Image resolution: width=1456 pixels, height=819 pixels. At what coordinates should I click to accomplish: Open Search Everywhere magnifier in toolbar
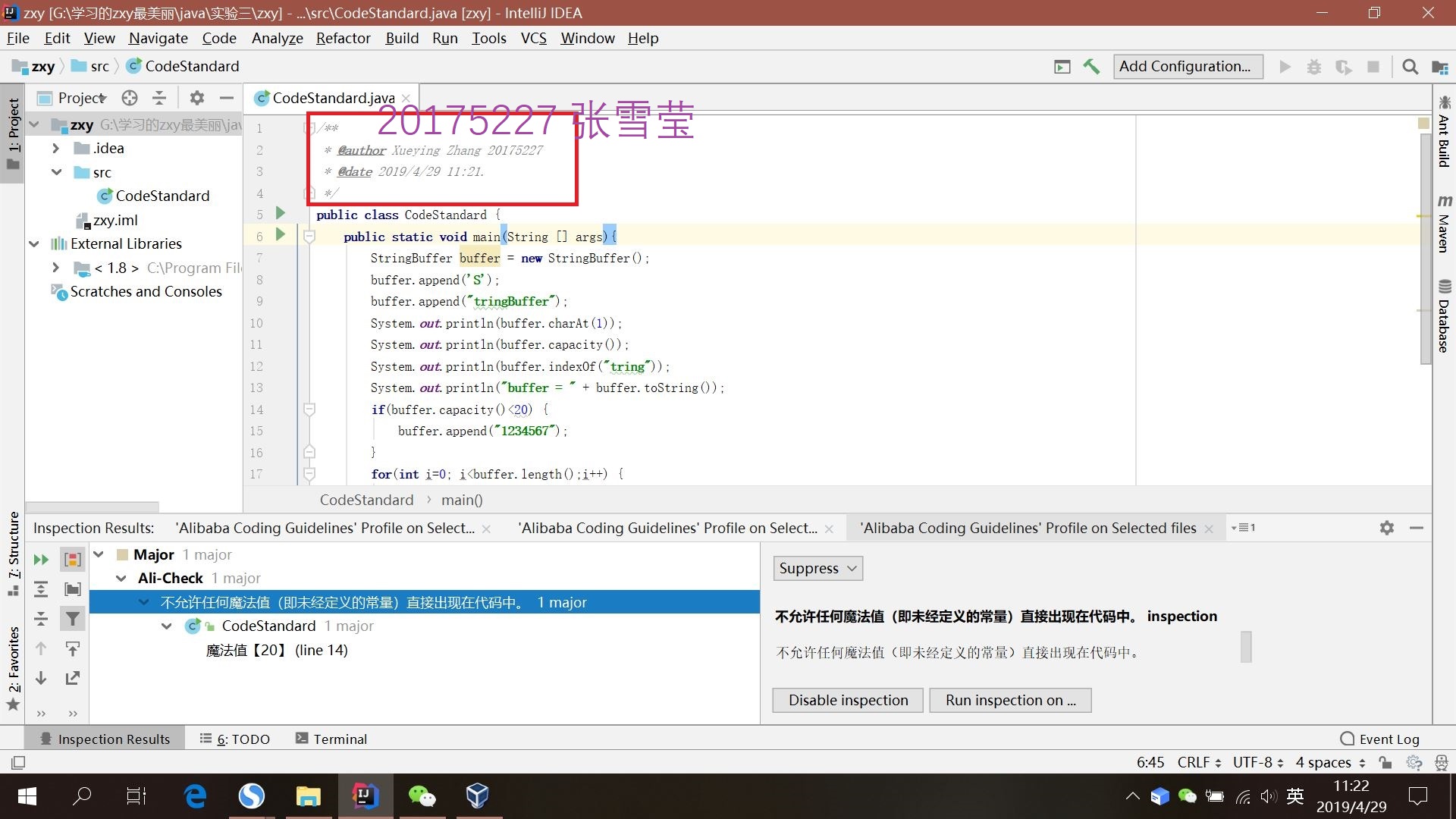click(x=1410, y=67)
